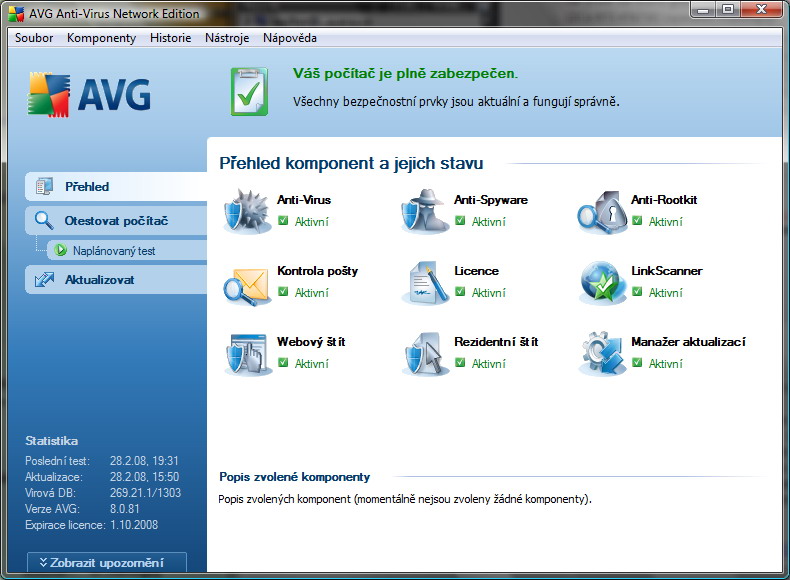The height and width of the screenshot is (580, 790).
Task: Click the Verze AVG value 8.0.81
Action: click(x=124, y=509)
